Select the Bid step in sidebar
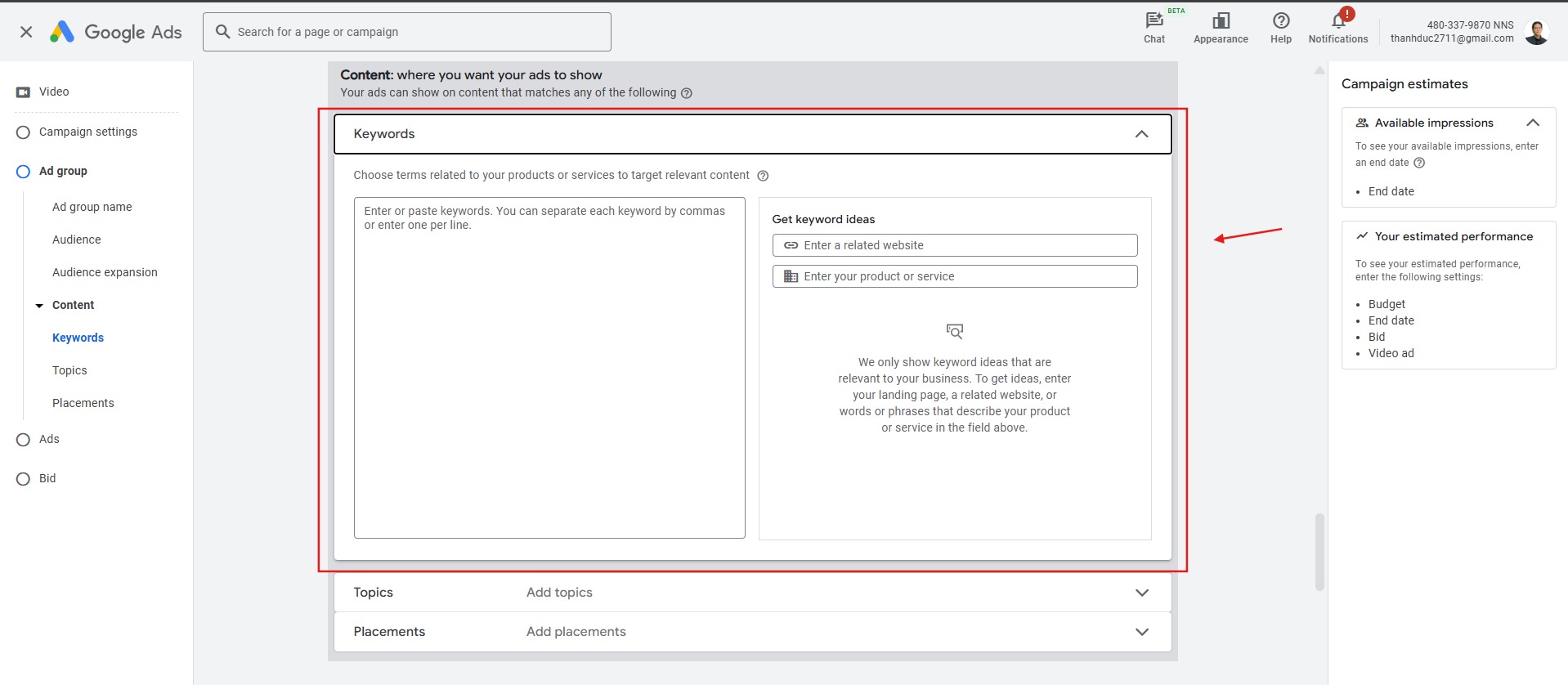 pyautogui.click(x=23, y=479)
